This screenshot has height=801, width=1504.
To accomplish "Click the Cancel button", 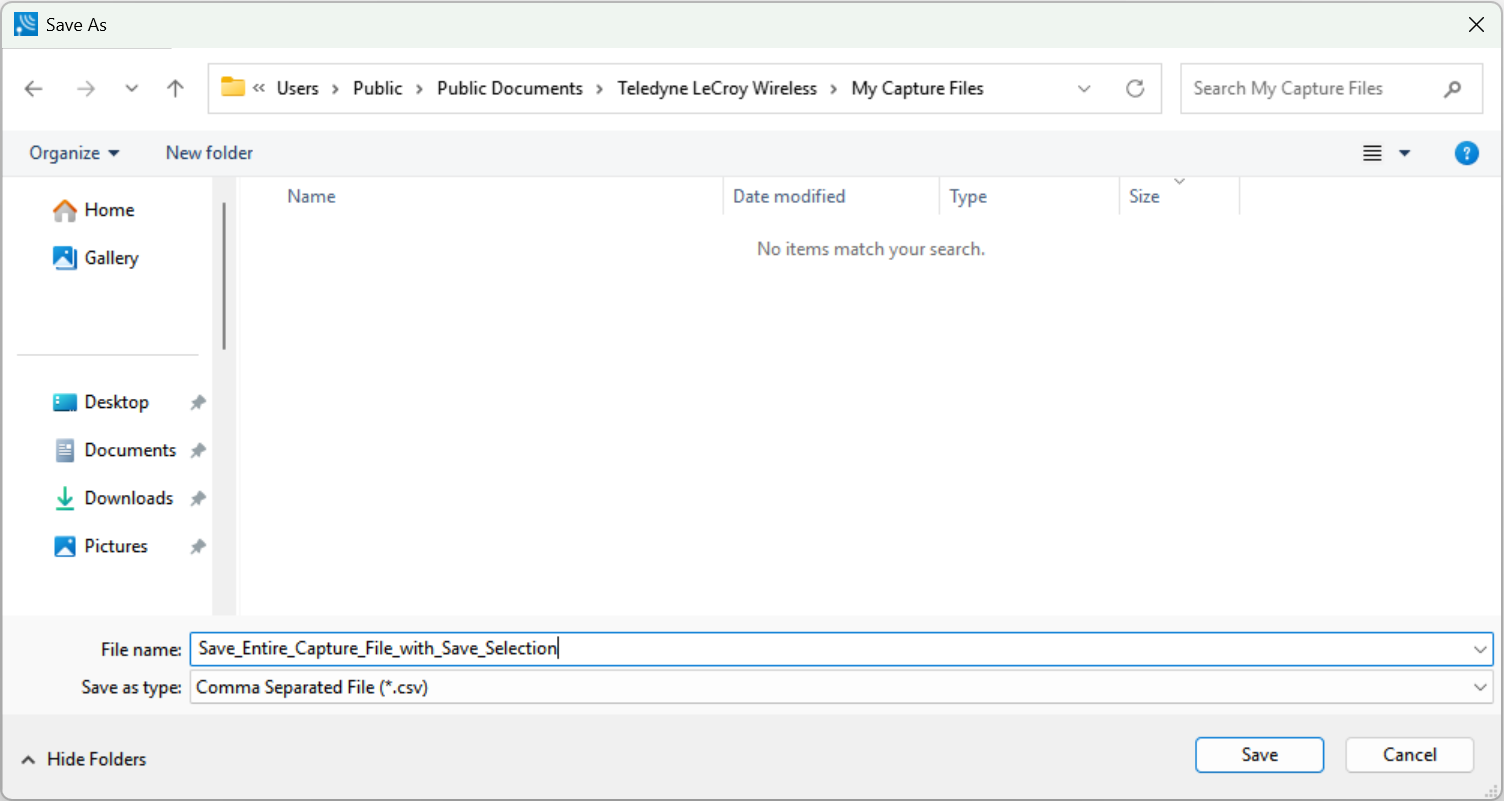I will point(1410,755).
